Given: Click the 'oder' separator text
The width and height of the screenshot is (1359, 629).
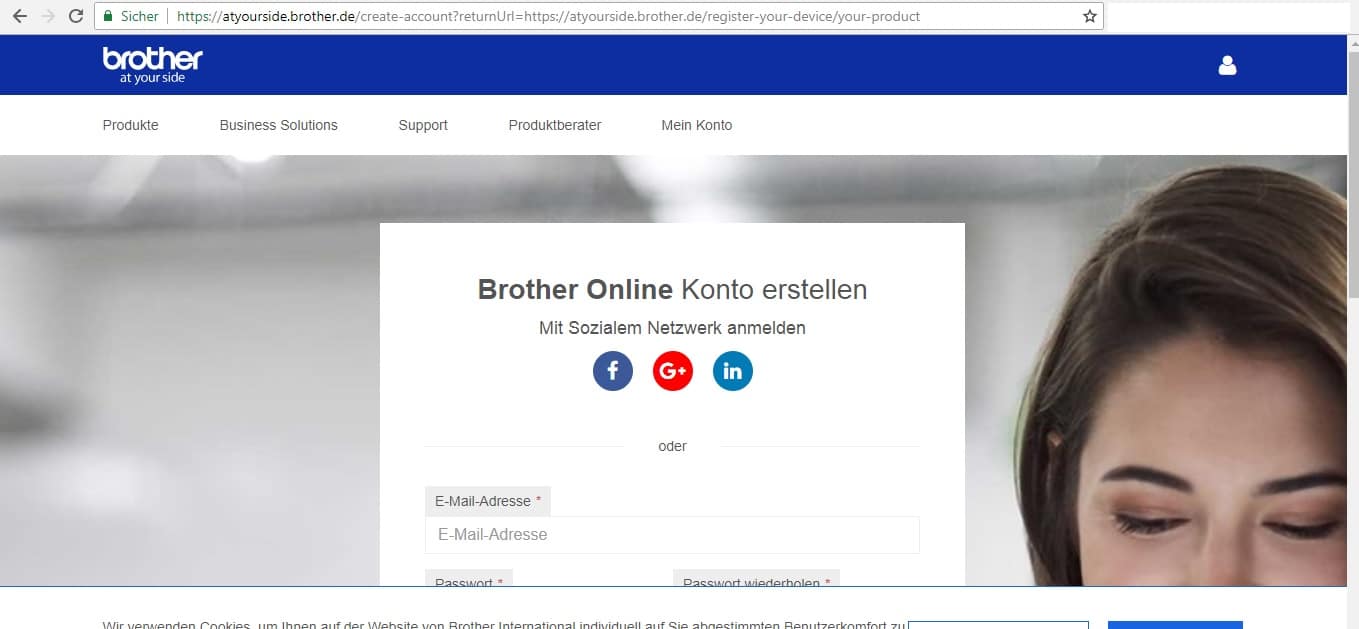Looking at the screenshot, I should click(672, 446).
